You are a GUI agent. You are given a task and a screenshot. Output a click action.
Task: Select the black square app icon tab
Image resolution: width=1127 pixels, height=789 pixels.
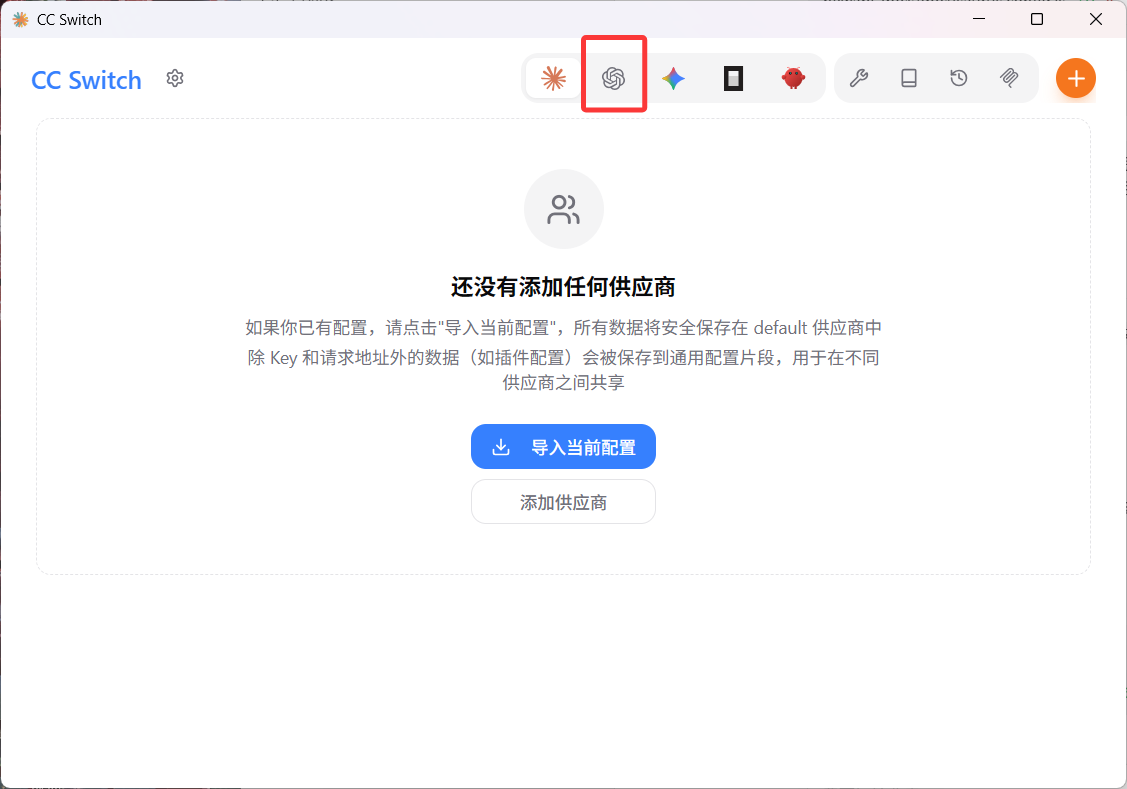click(x=733, y=78)
